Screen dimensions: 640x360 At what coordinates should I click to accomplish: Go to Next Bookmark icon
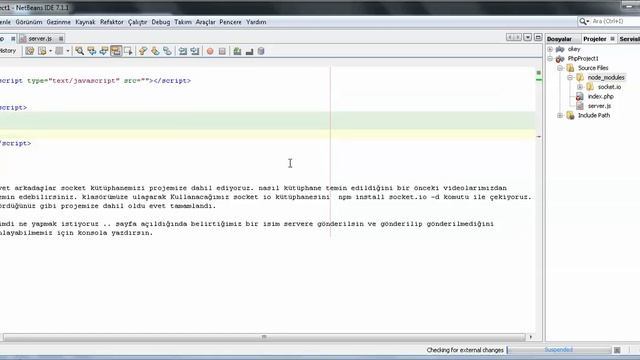tap(155, 51)
